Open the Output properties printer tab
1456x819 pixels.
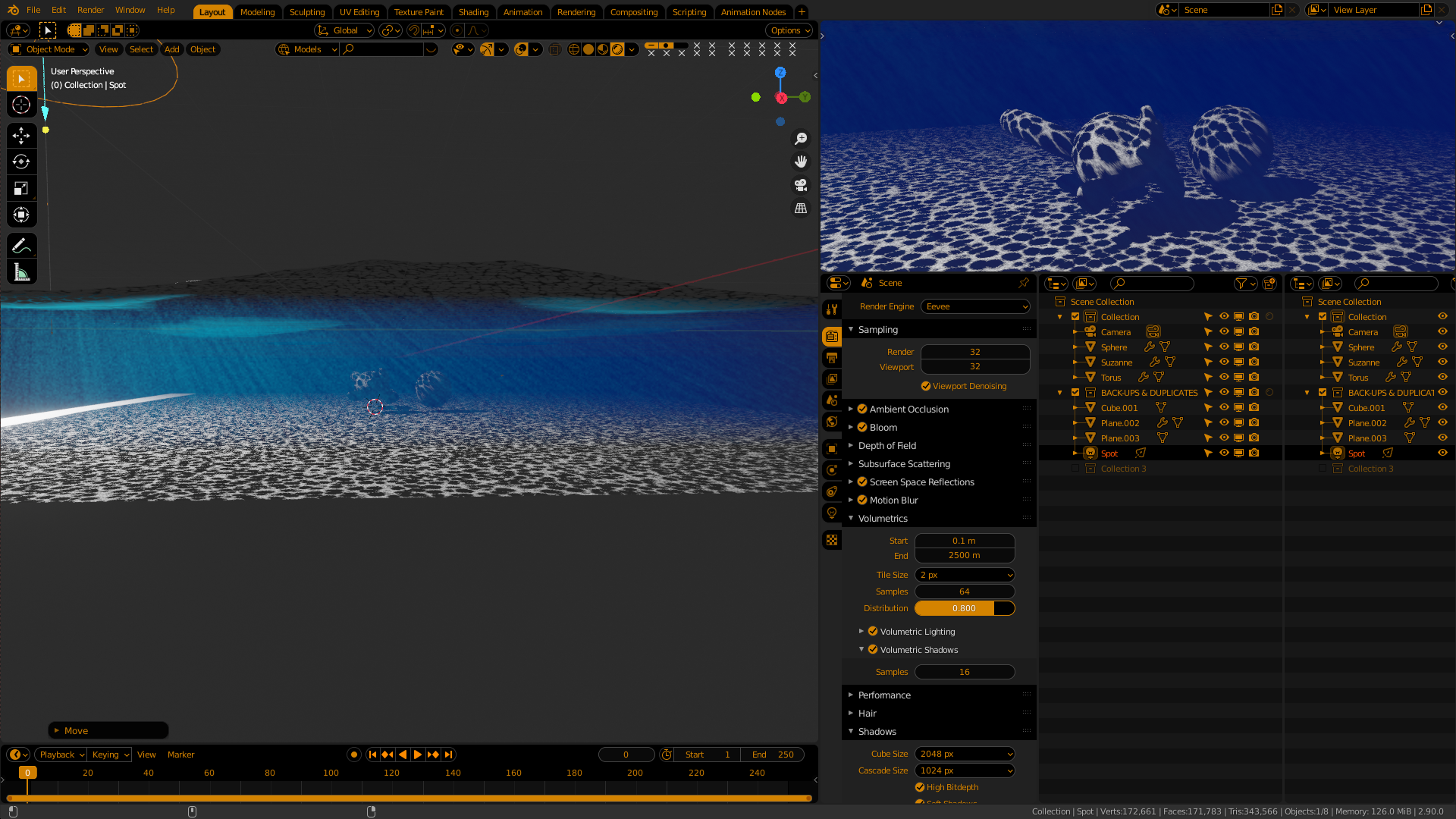pos(832,358)
